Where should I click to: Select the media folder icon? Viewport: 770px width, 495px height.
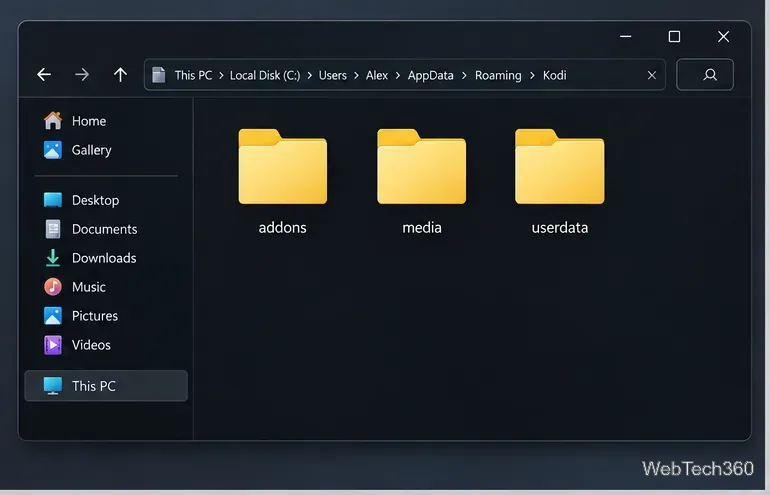point(421,166)
